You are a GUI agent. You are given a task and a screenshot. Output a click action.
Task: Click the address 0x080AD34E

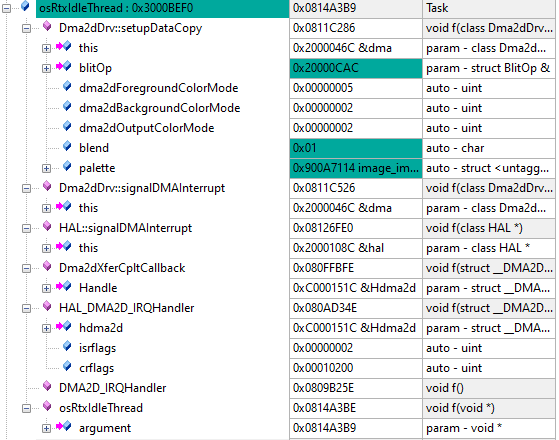[x=356, y=308]
